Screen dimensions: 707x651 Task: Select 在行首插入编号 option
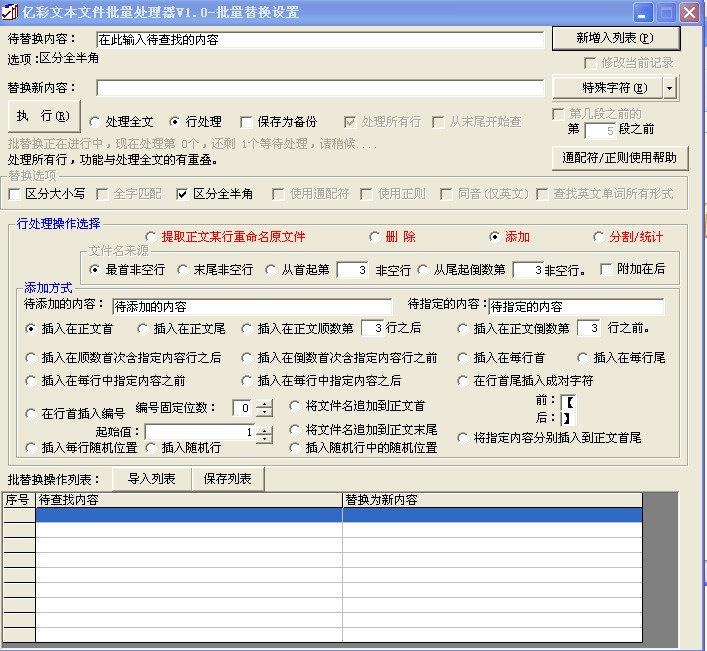click(75, 413)
